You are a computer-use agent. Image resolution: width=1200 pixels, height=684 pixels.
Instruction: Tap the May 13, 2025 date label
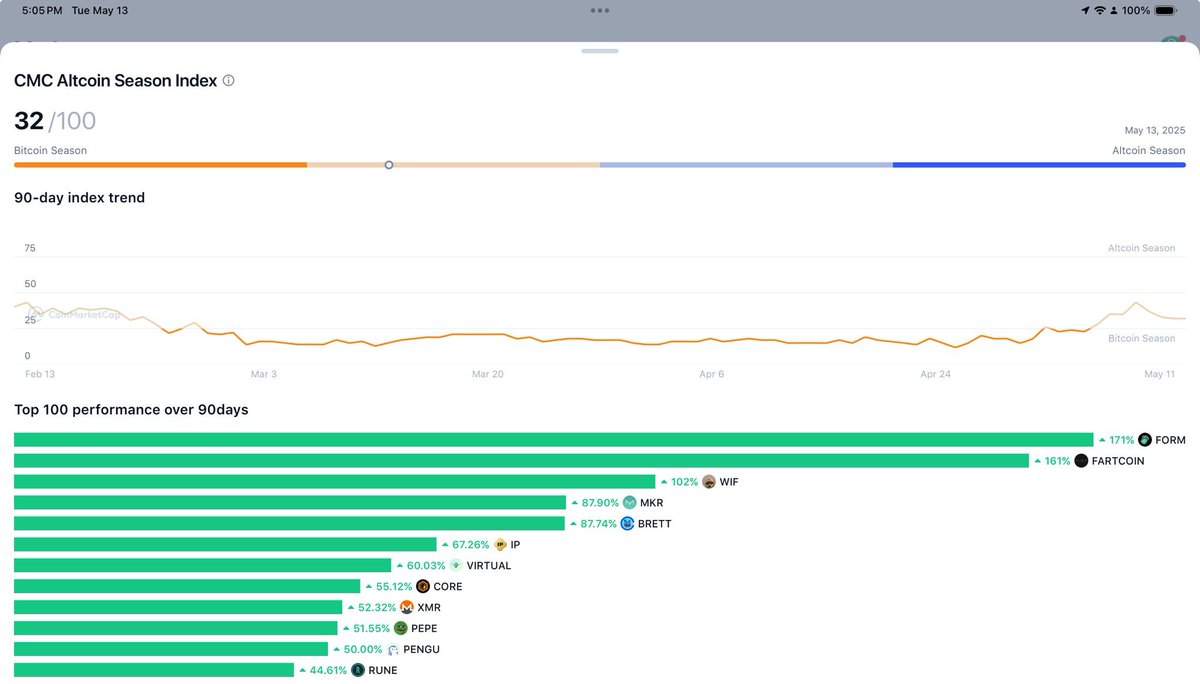point(1155,131)
